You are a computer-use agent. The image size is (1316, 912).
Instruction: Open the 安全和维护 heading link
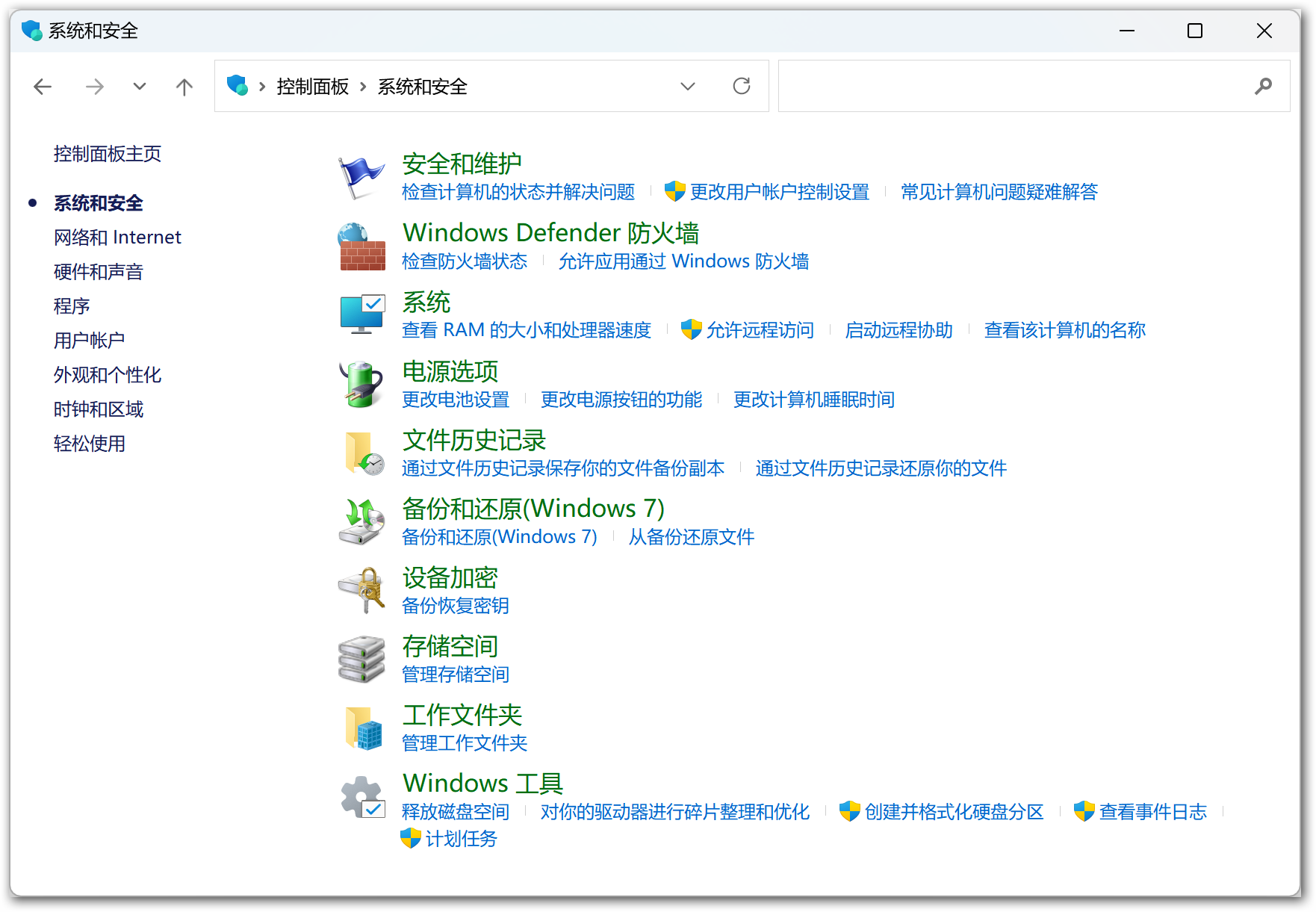[x=462, y=164]
